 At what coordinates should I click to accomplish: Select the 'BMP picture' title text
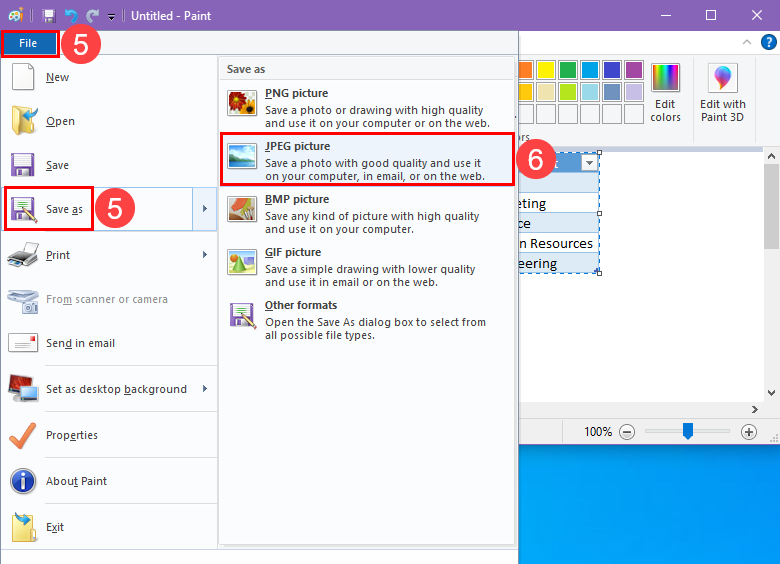tap(297, 199)
